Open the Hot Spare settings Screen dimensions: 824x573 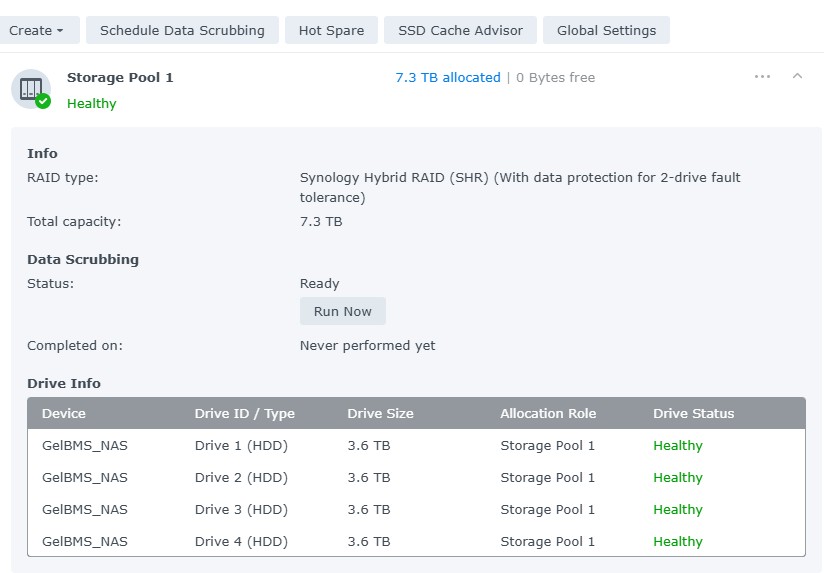tap(331, 30)
